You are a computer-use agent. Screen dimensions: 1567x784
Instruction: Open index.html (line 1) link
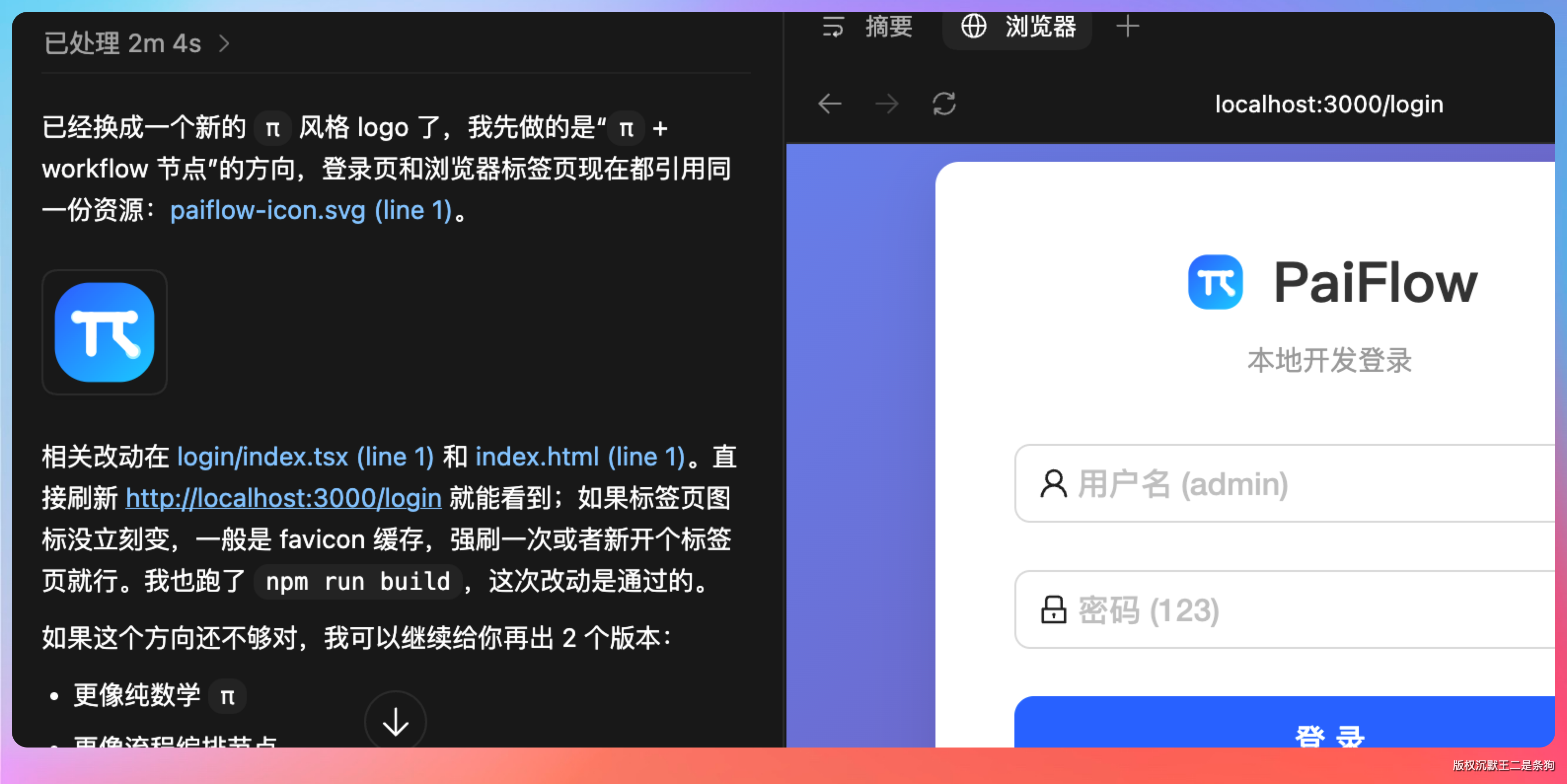(x=580, y=457)
